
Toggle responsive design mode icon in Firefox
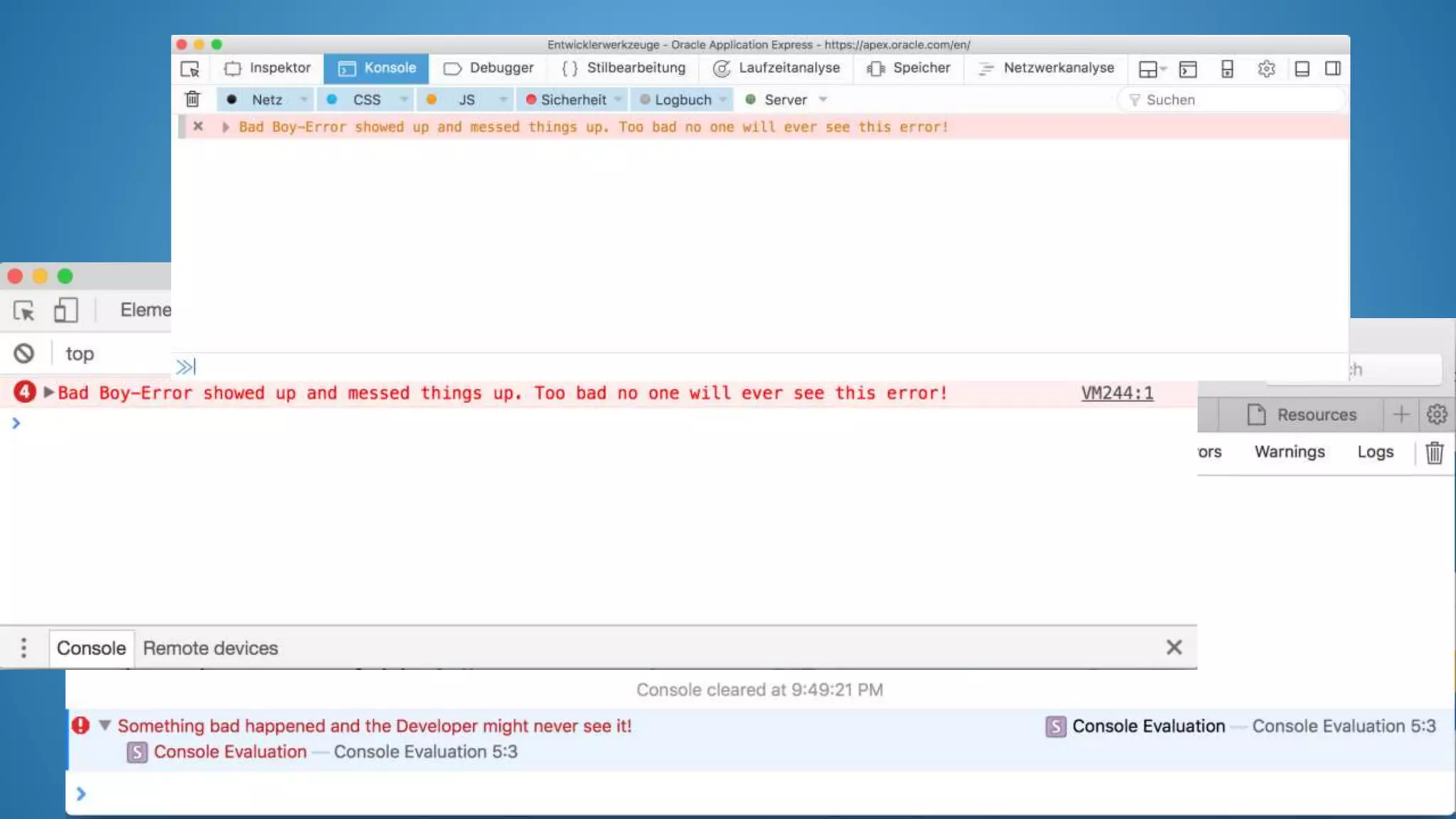(x=1227, y=69)
